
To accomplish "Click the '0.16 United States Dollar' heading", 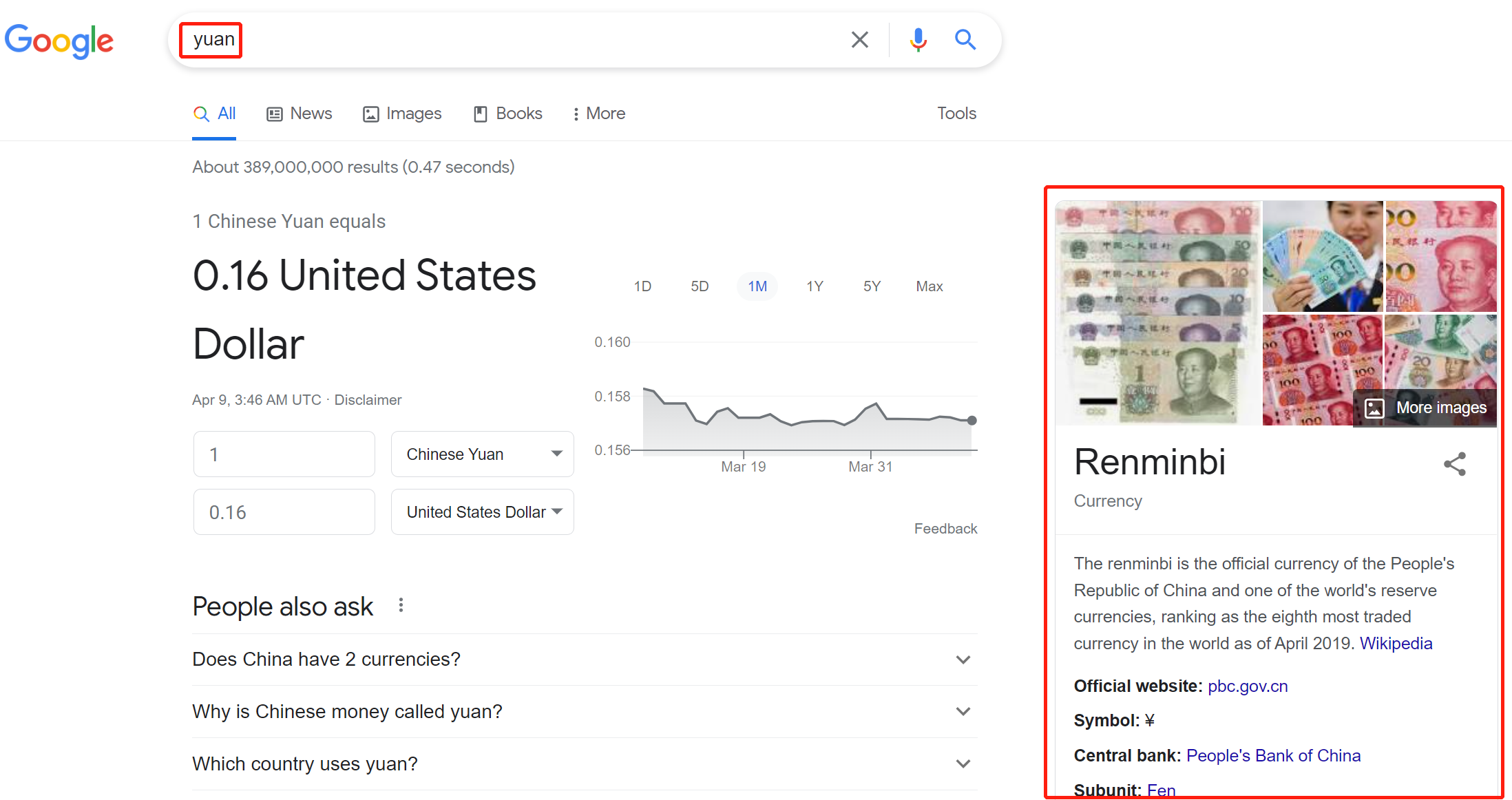I will coord(364,309).
